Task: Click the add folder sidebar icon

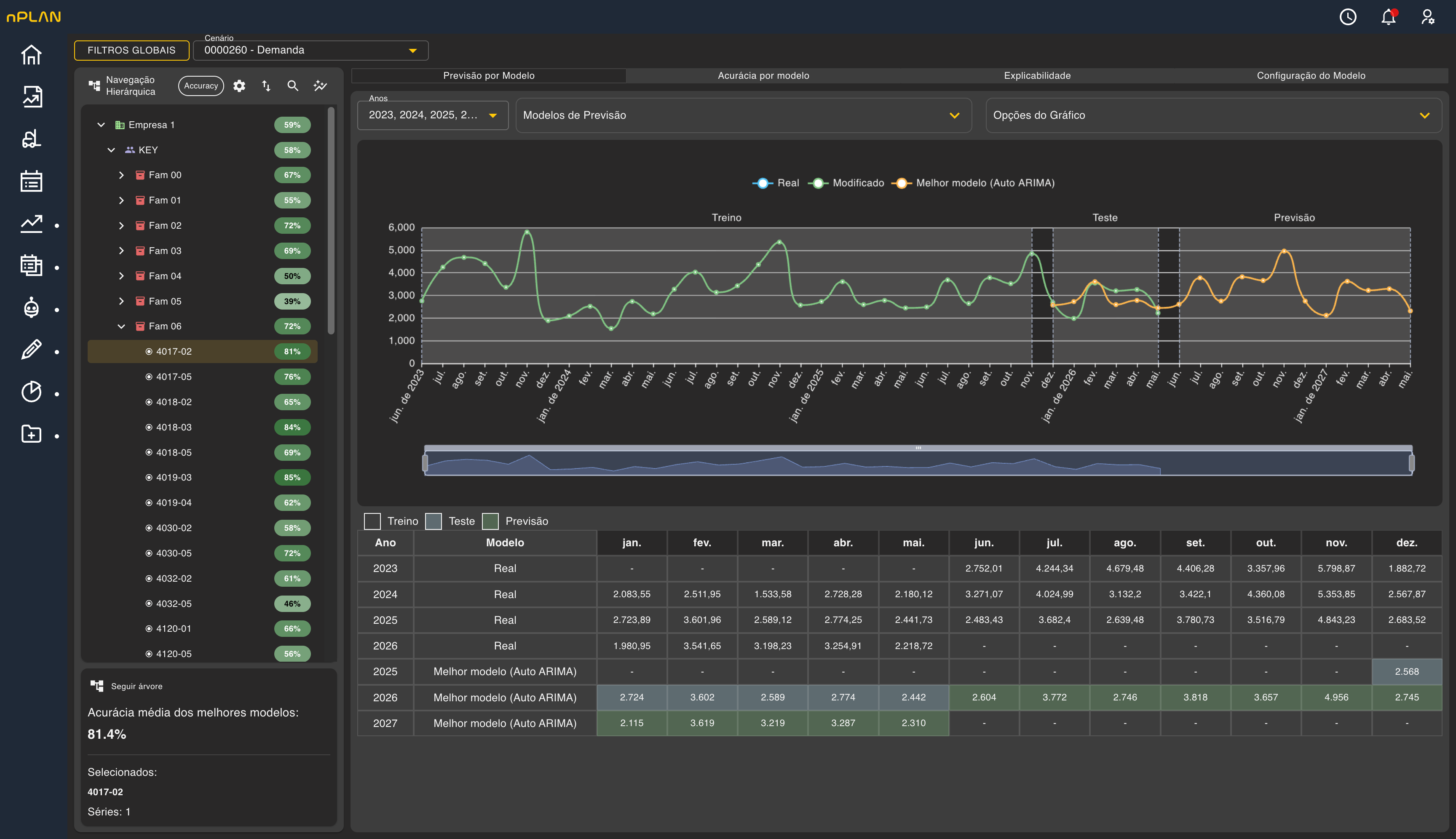Action: (31, 434)
